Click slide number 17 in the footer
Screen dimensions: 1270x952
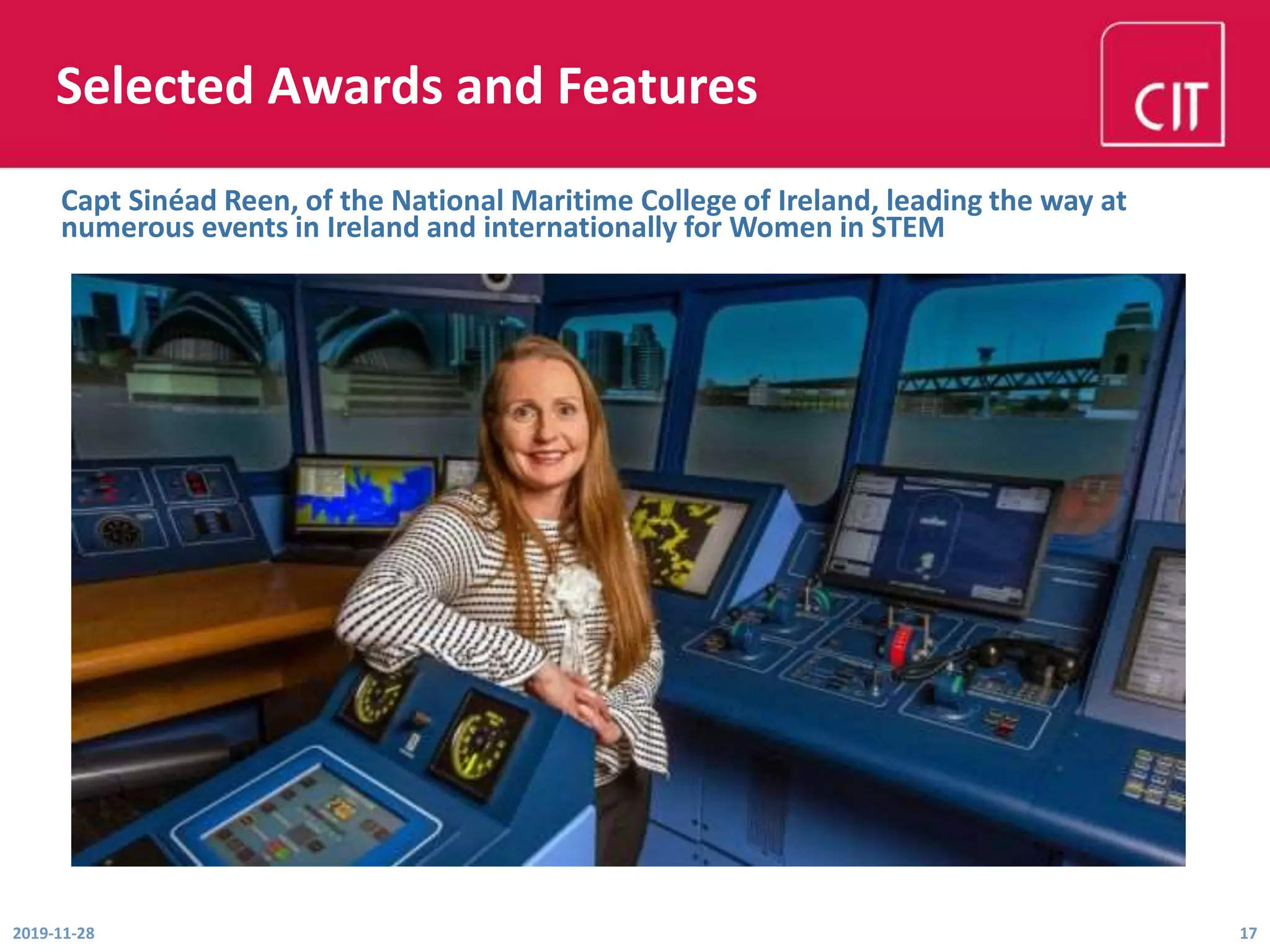pos(1248,933)
